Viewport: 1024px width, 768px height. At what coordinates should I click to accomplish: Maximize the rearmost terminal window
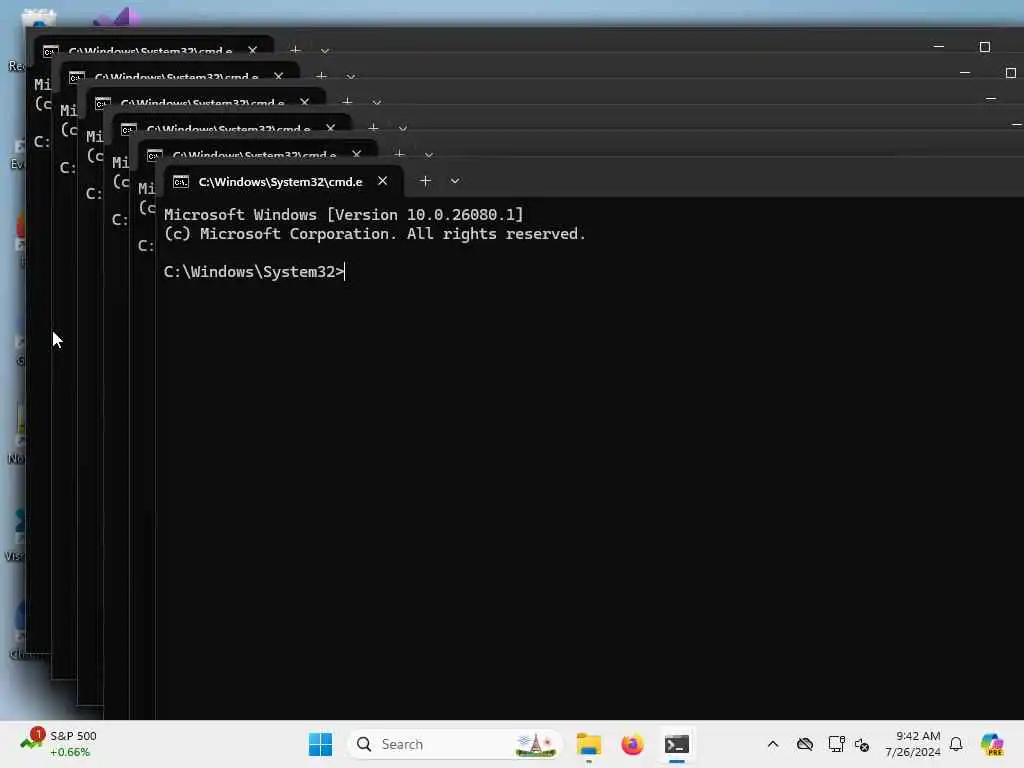click(985, 47)
